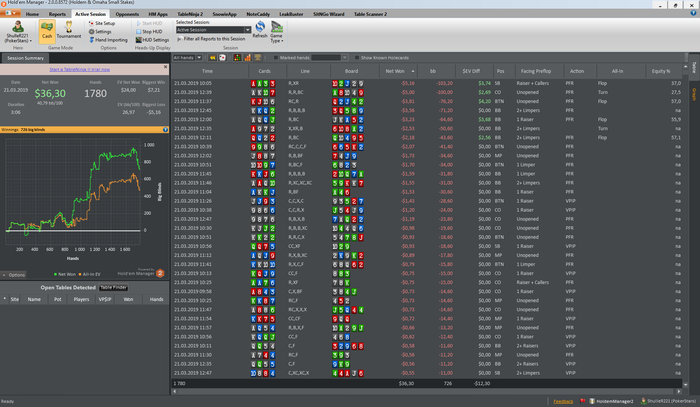
Task: Expand the graph Options panel
Action: tap(13, 275)
